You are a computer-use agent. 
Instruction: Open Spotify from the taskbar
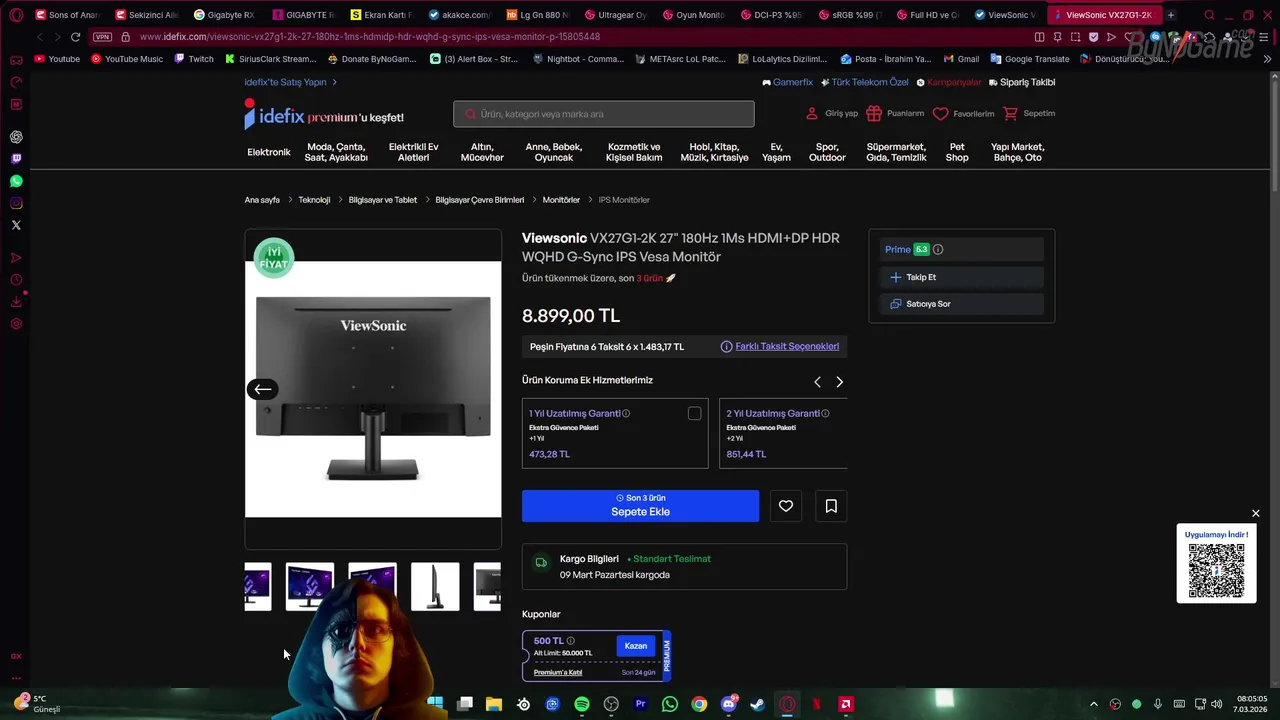tap(582, 704)
